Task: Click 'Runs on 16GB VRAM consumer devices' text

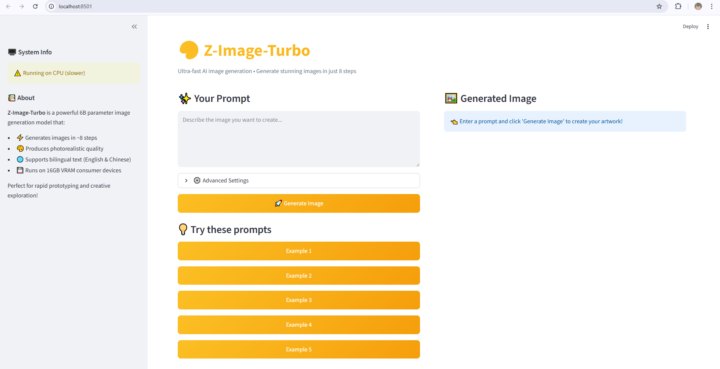Action: 73,170
